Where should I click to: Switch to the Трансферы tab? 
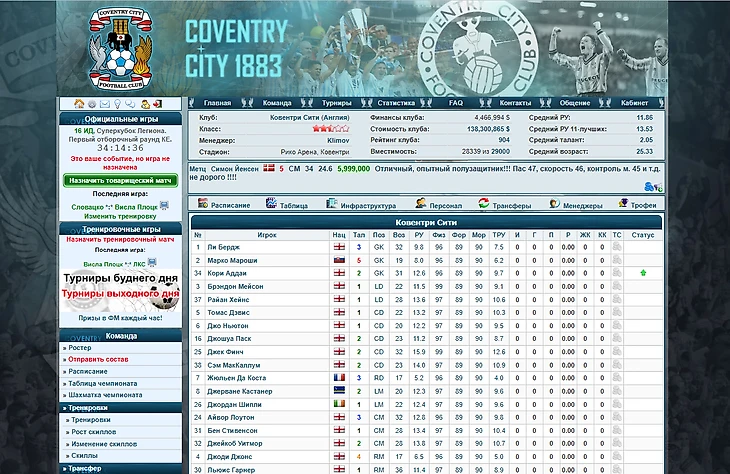512,206
